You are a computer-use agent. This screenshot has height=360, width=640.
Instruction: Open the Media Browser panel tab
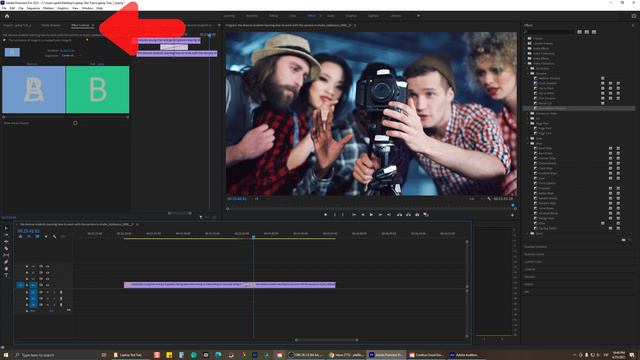51,25
